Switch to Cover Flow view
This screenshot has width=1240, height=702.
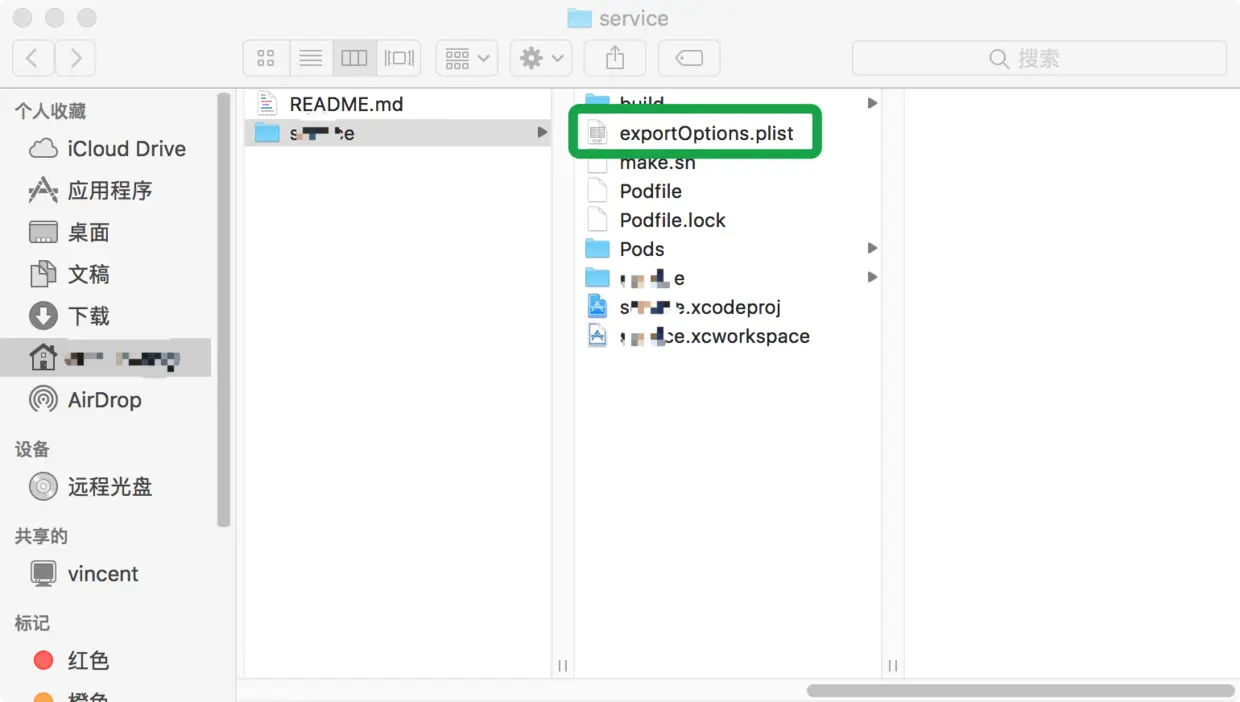click(x=399, y=58)
